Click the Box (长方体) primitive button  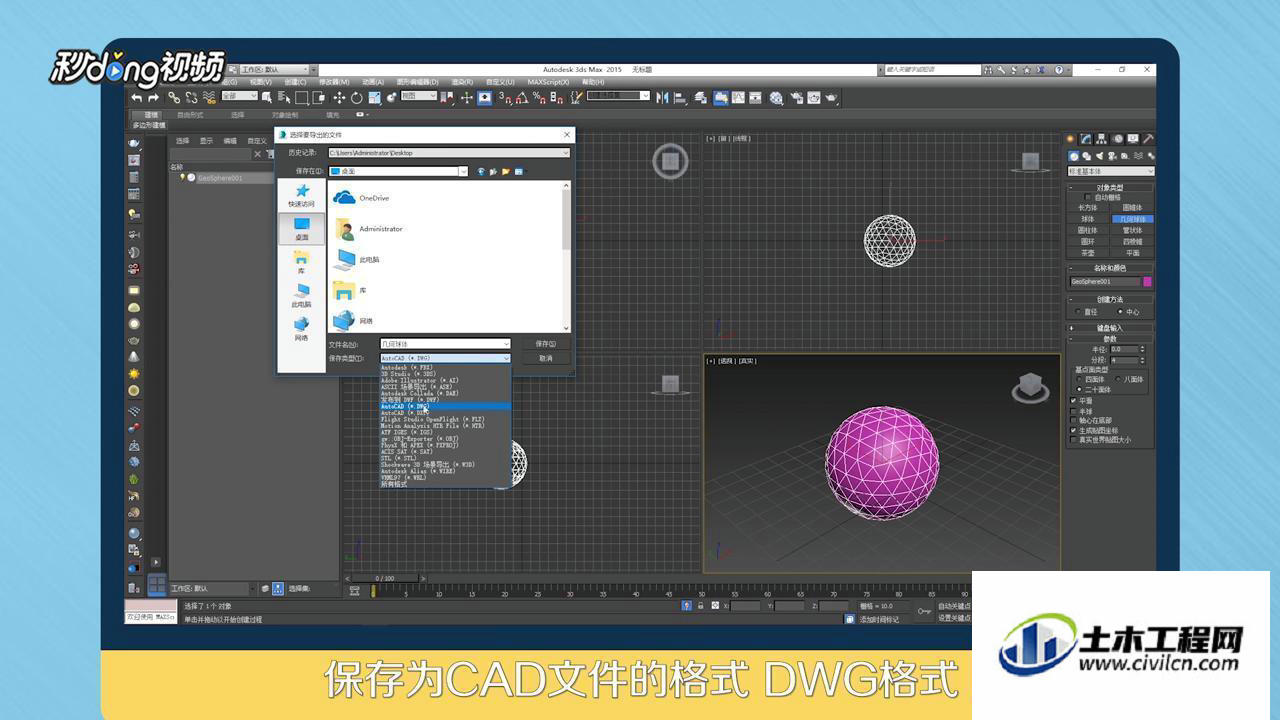click(x=1088, y=207)
